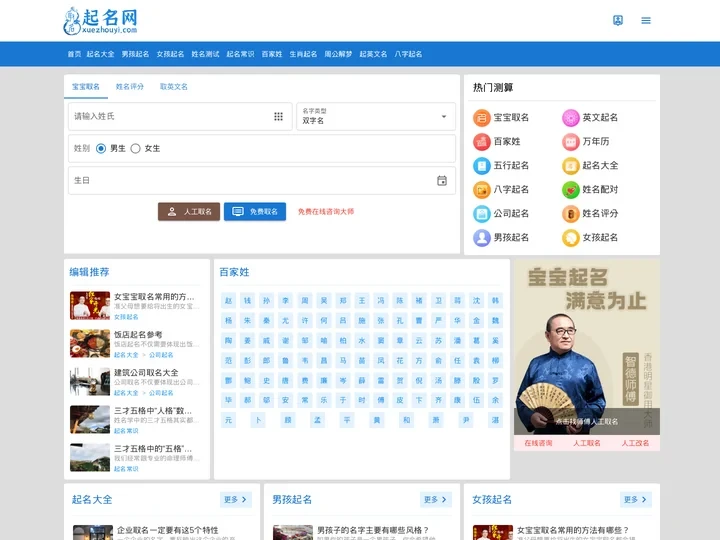Open the birthday calendar picker icon
The height and width of the screenshot is (540, 720).
click(442, 180)
